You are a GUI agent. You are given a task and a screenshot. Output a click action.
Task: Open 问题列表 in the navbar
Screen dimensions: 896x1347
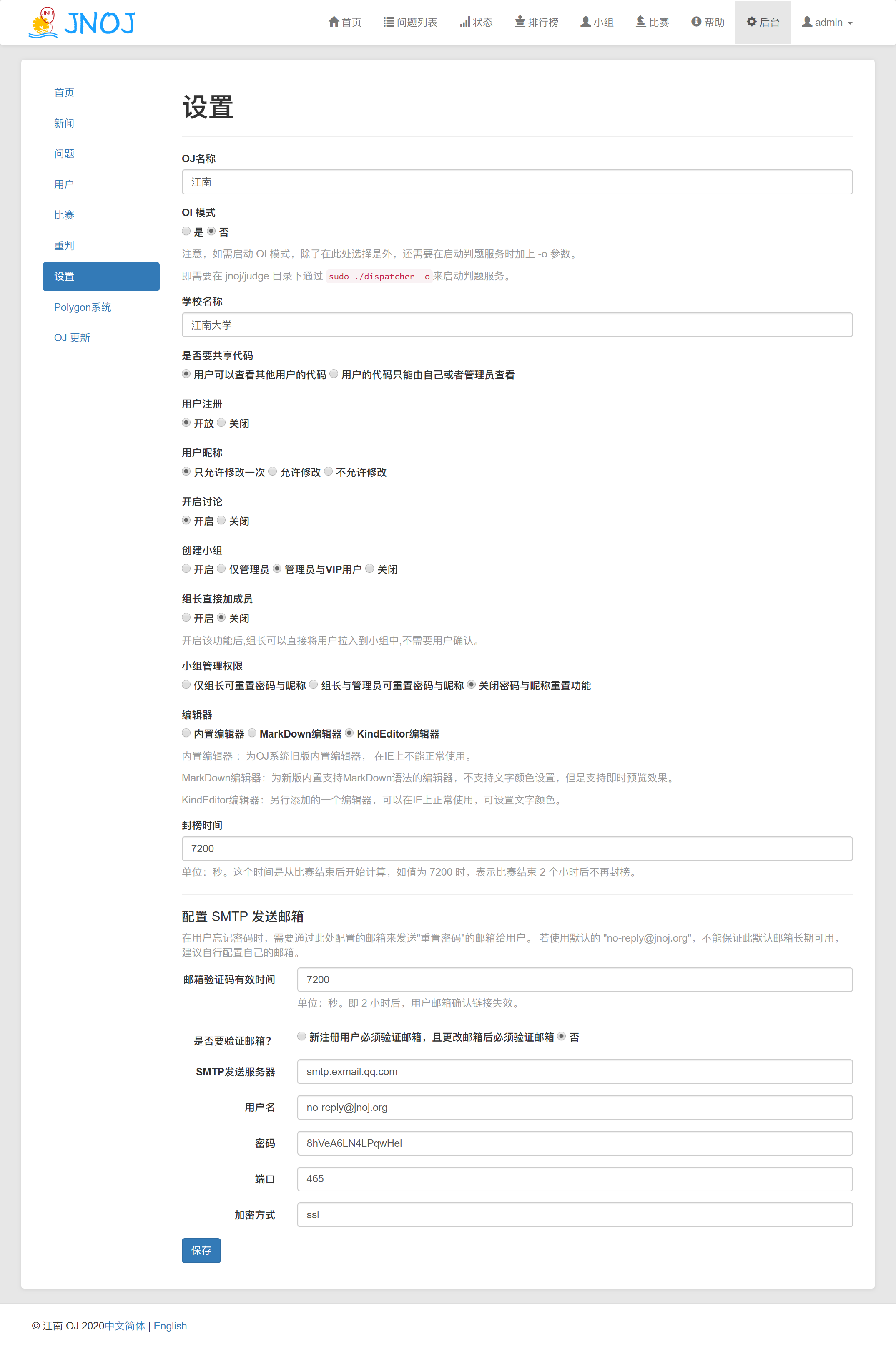tap(417, 22)
